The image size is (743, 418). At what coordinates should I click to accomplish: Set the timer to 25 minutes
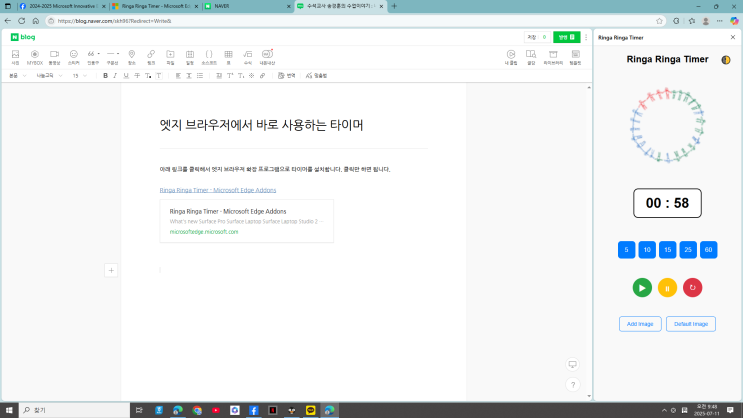[687, 250]
